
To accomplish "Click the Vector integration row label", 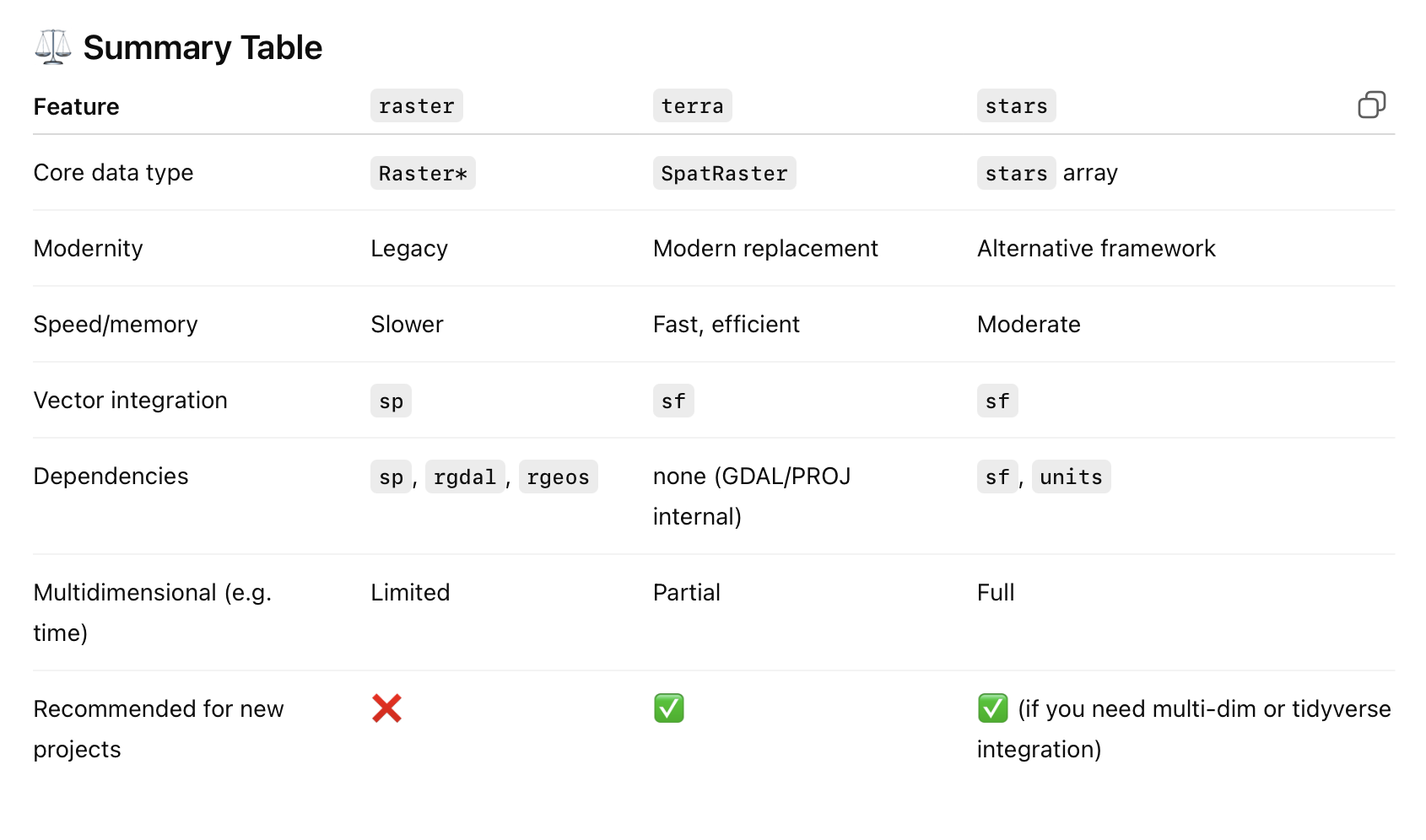I will [x=131, y=401].
